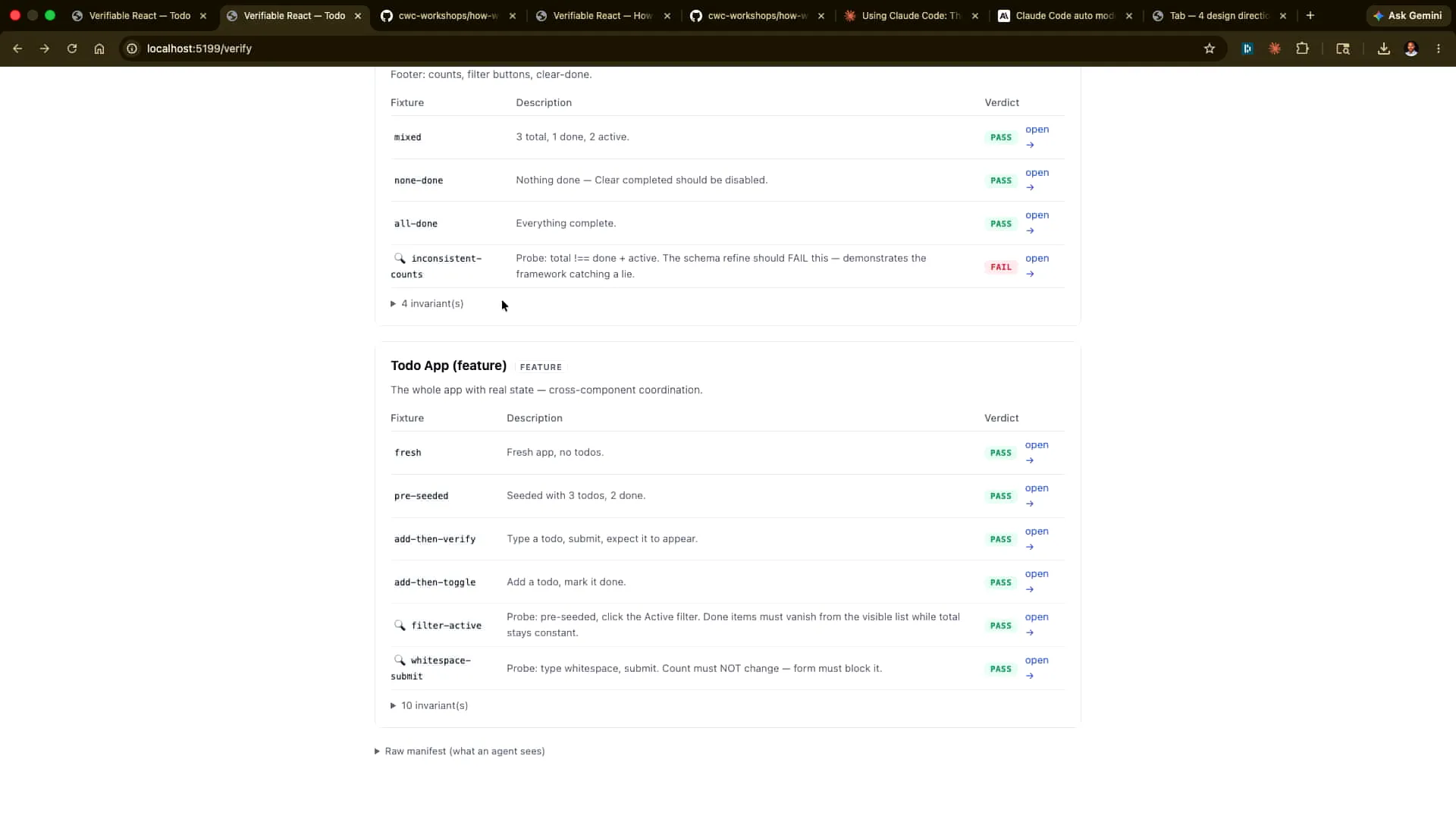1456x819 pixels.
Task: Click PASS badge in mixed row
Action: click(x=1001, y=137)
